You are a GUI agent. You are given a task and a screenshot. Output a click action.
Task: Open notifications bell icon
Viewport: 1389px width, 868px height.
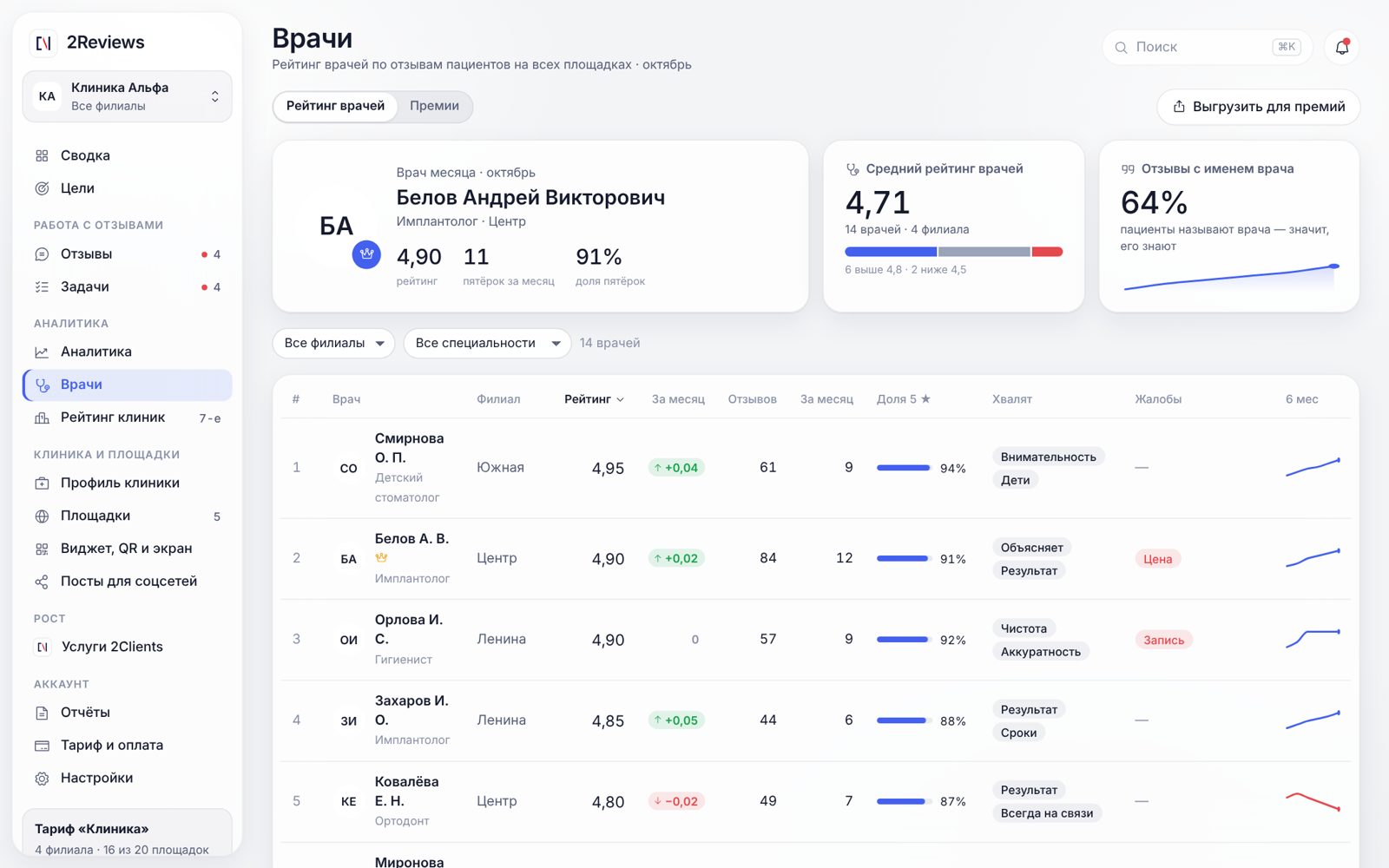(x=1342, y=47)
